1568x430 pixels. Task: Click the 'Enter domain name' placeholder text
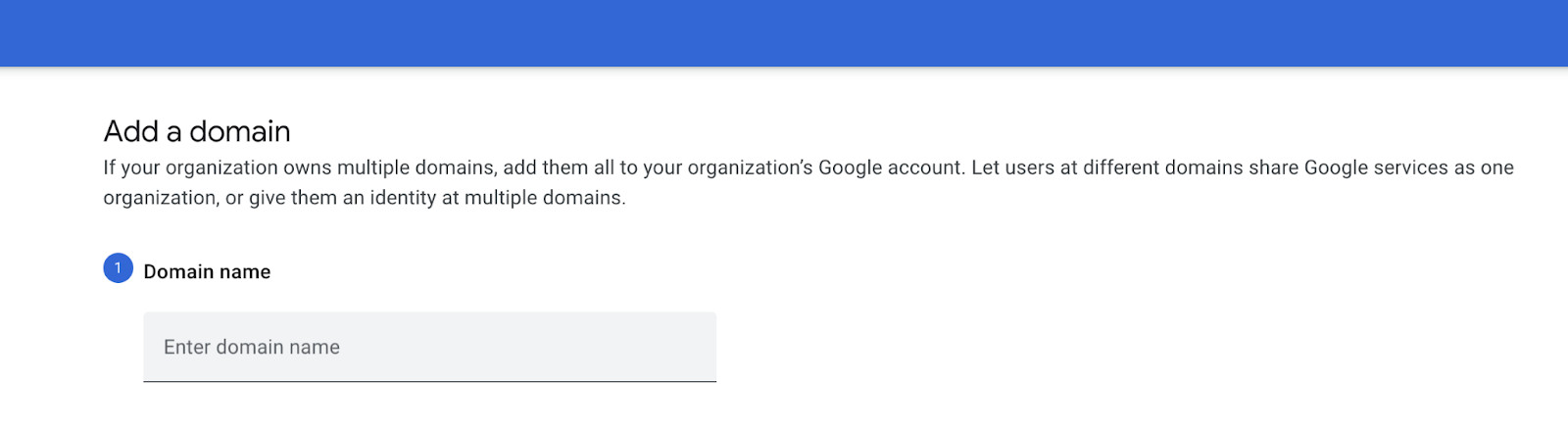tap(252, 348)
